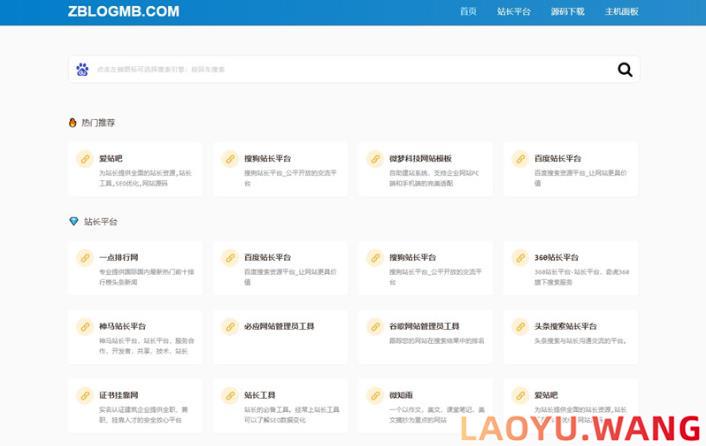Open the 微梦科技网站模板 title link
The image size is (706, 446).
point(421,158)
